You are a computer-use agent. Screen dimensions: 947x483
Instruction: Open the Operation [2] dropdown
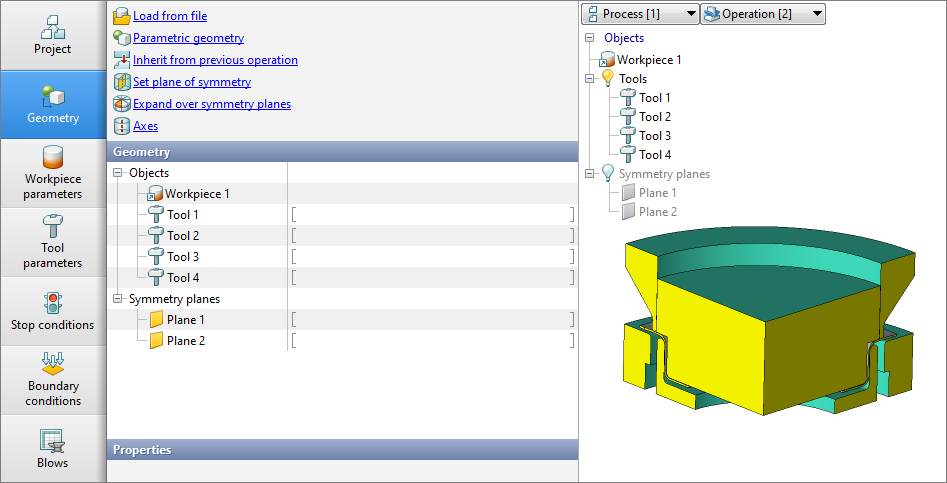pyautogui.click(x=763, y=14)
